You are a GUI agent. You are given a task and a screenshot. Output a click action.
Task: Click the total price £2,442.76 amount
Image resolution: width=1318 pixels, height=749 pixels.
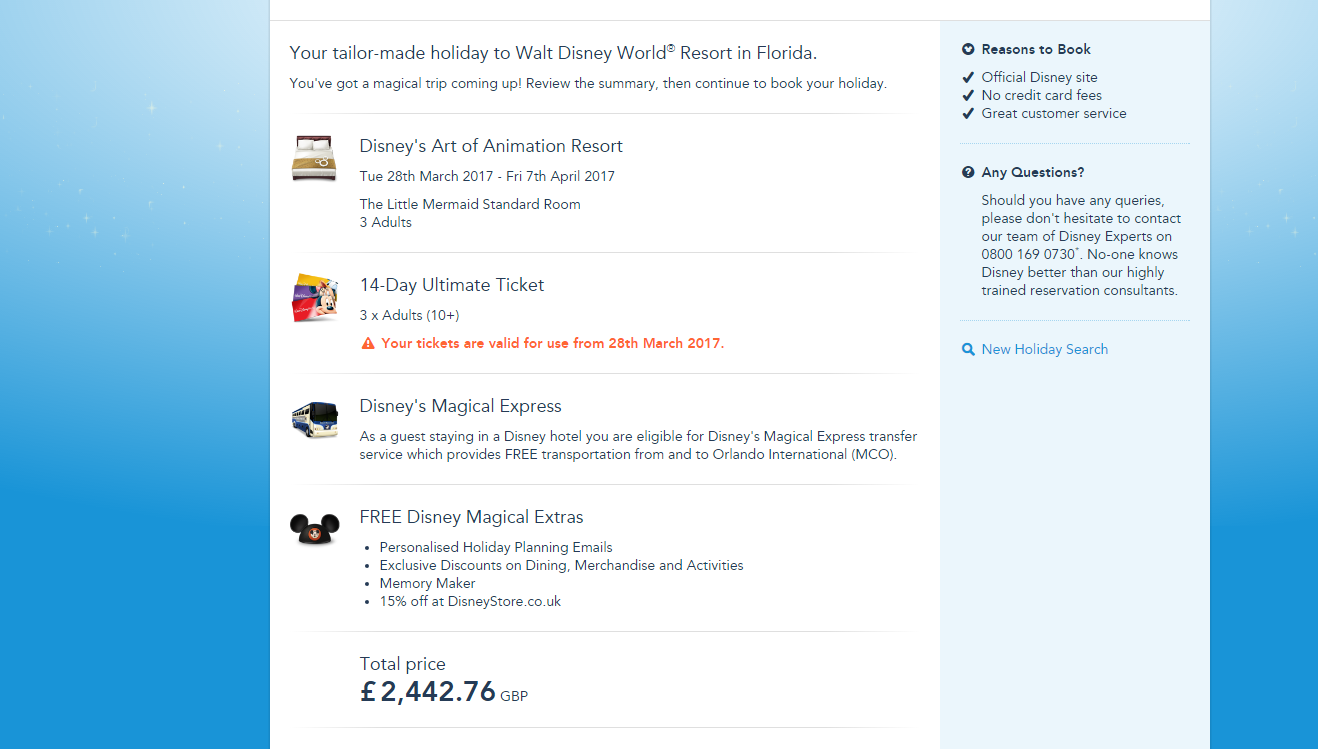[429, 691]
